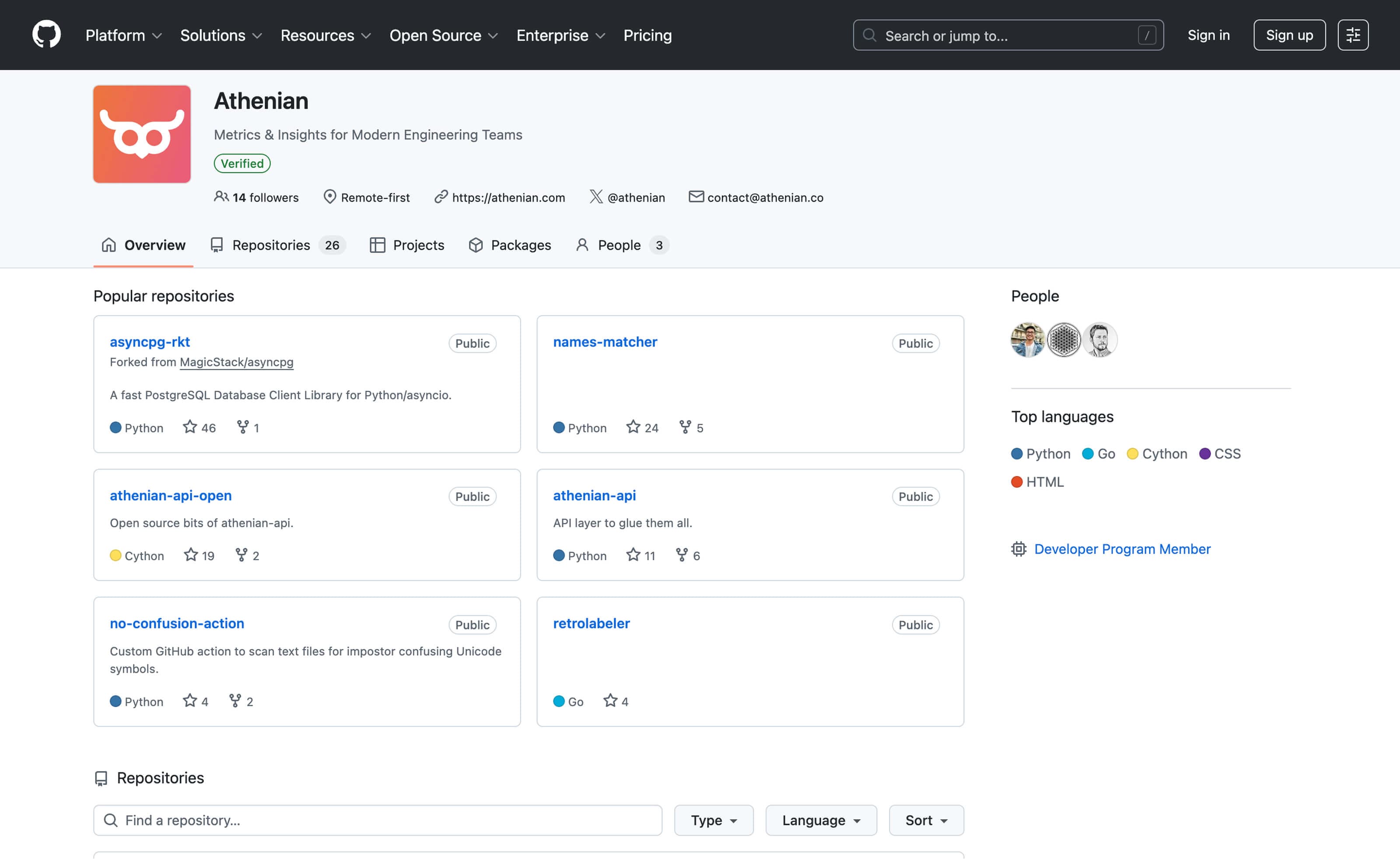Click the Developer Program chip icon
Screen dimensions: 1400x859
pos(1019,549)
